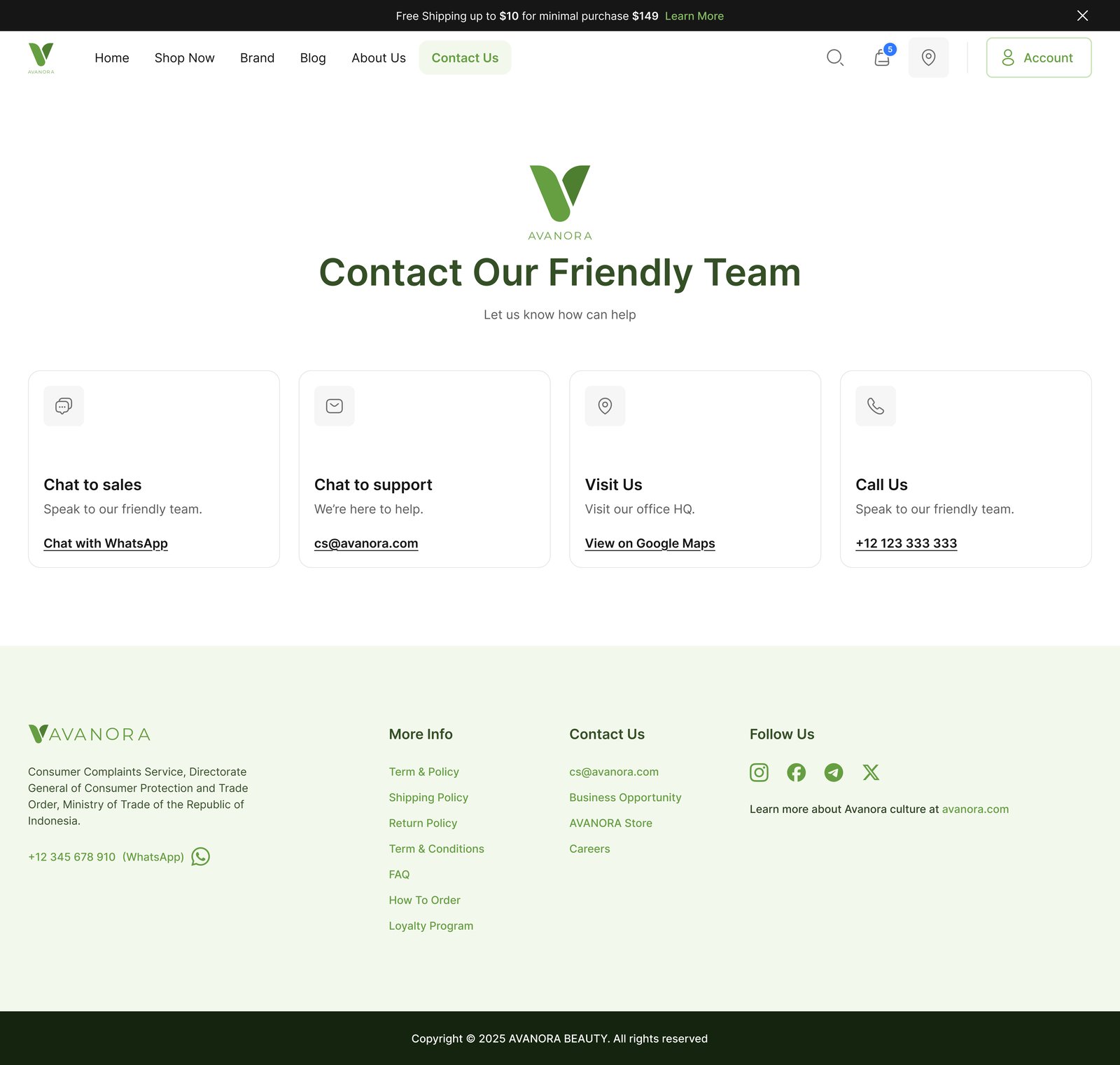This screenshot has height=1065, width=1120.
Task: Open Instagram social icon
Action: click(x=759, y=772)
